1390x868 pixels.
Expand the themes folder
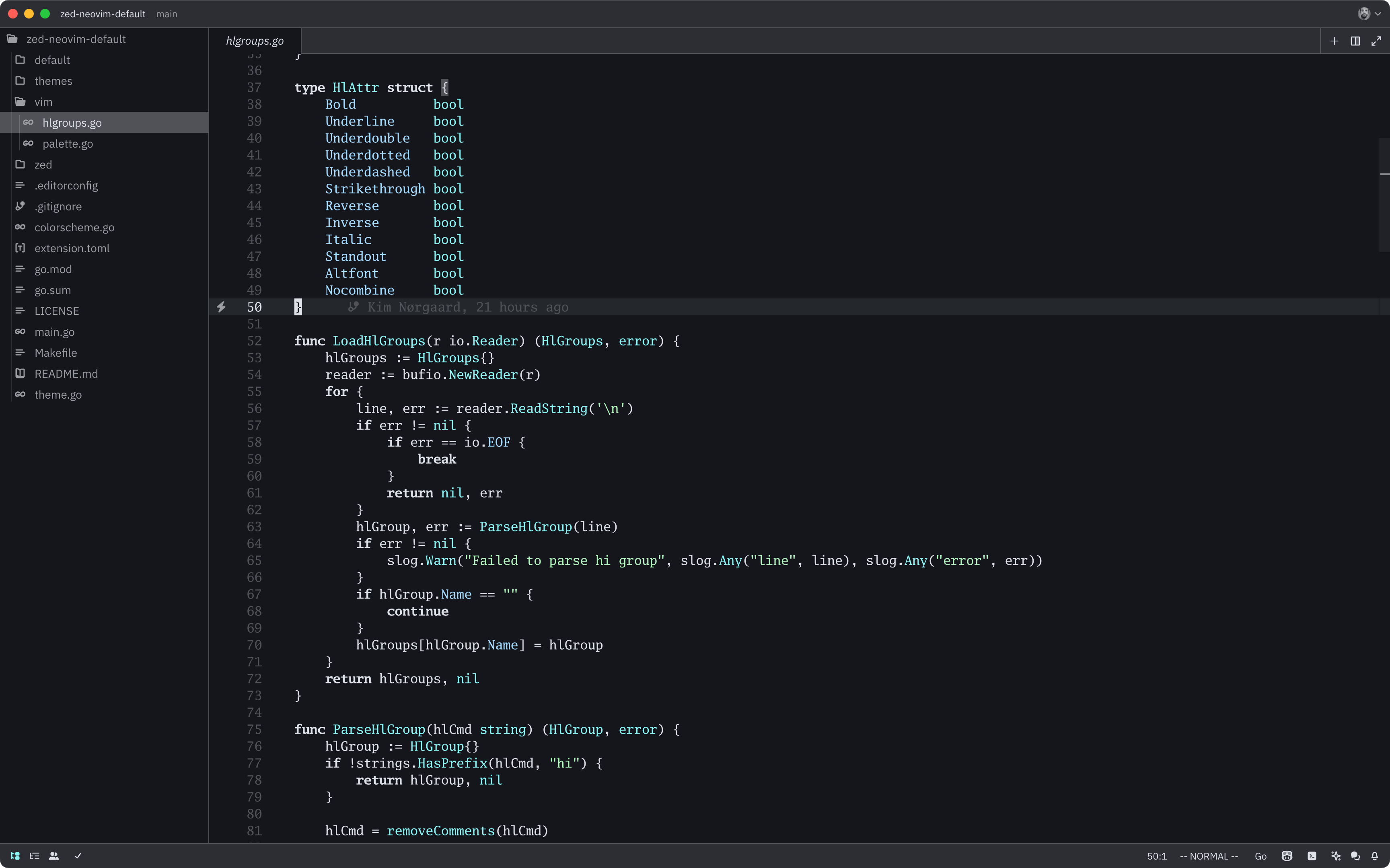[104, 81]
